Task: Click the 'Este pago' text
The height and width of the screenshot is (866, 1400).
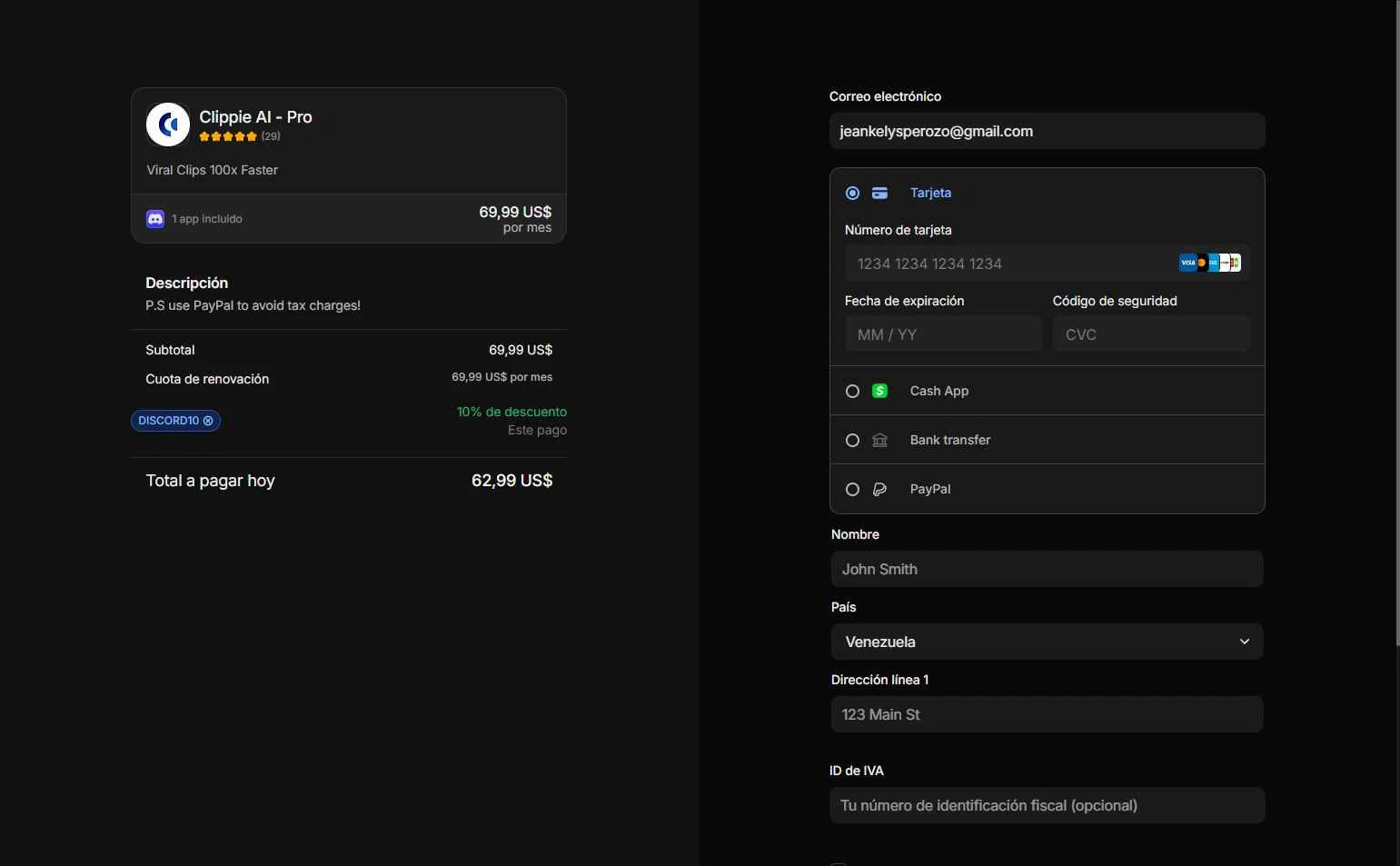Action: pyautogui.click(x=537, y=430)
